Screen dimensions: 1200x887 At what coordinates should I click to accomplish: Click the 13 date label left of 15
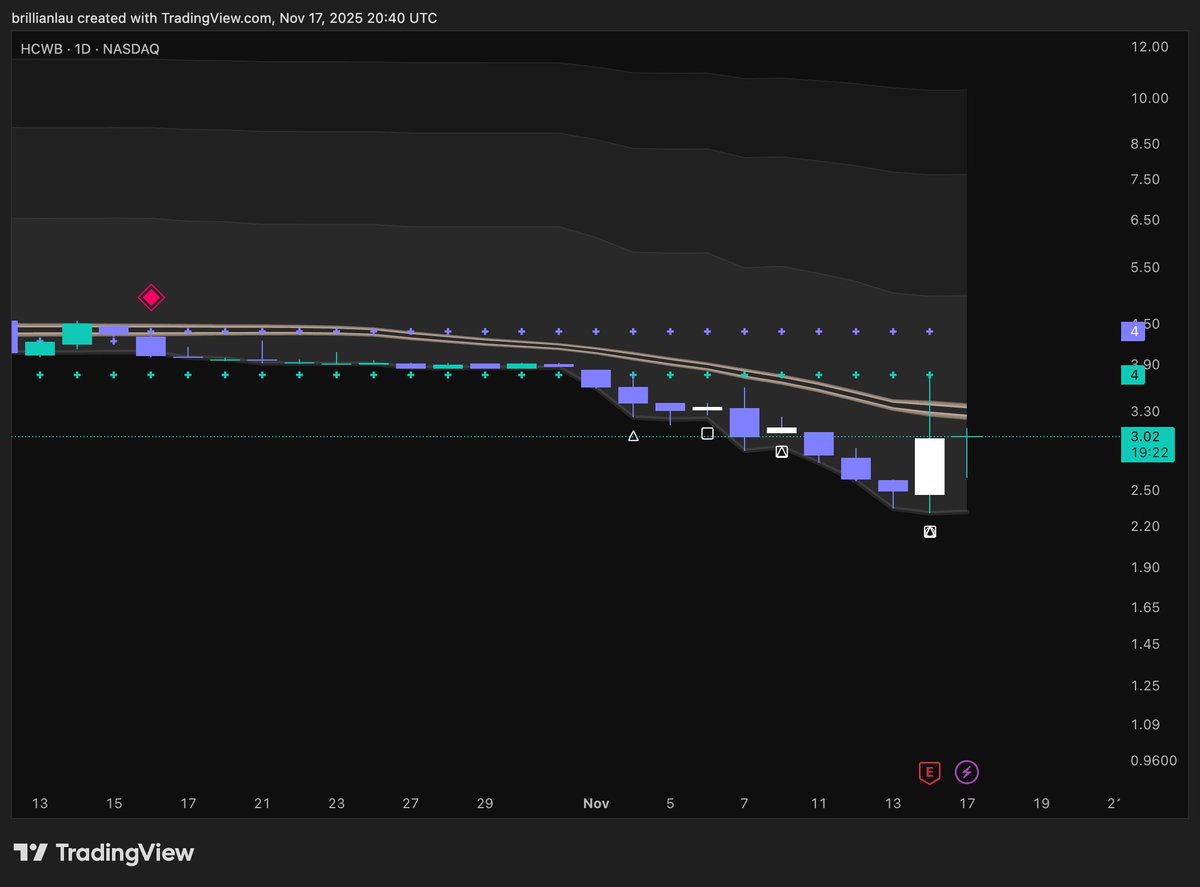point(40,803)
